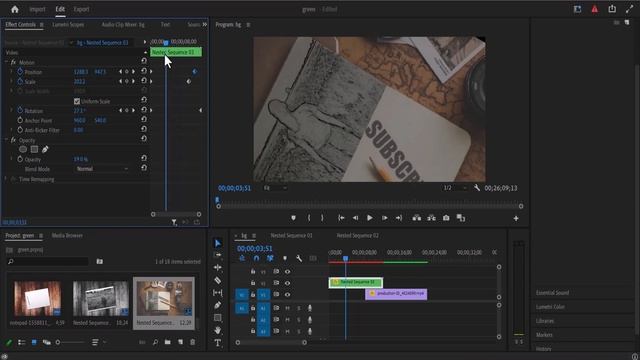Create an ellipse mask under Opacity
This screenshot has width=640, height=360.
(23, 149)
